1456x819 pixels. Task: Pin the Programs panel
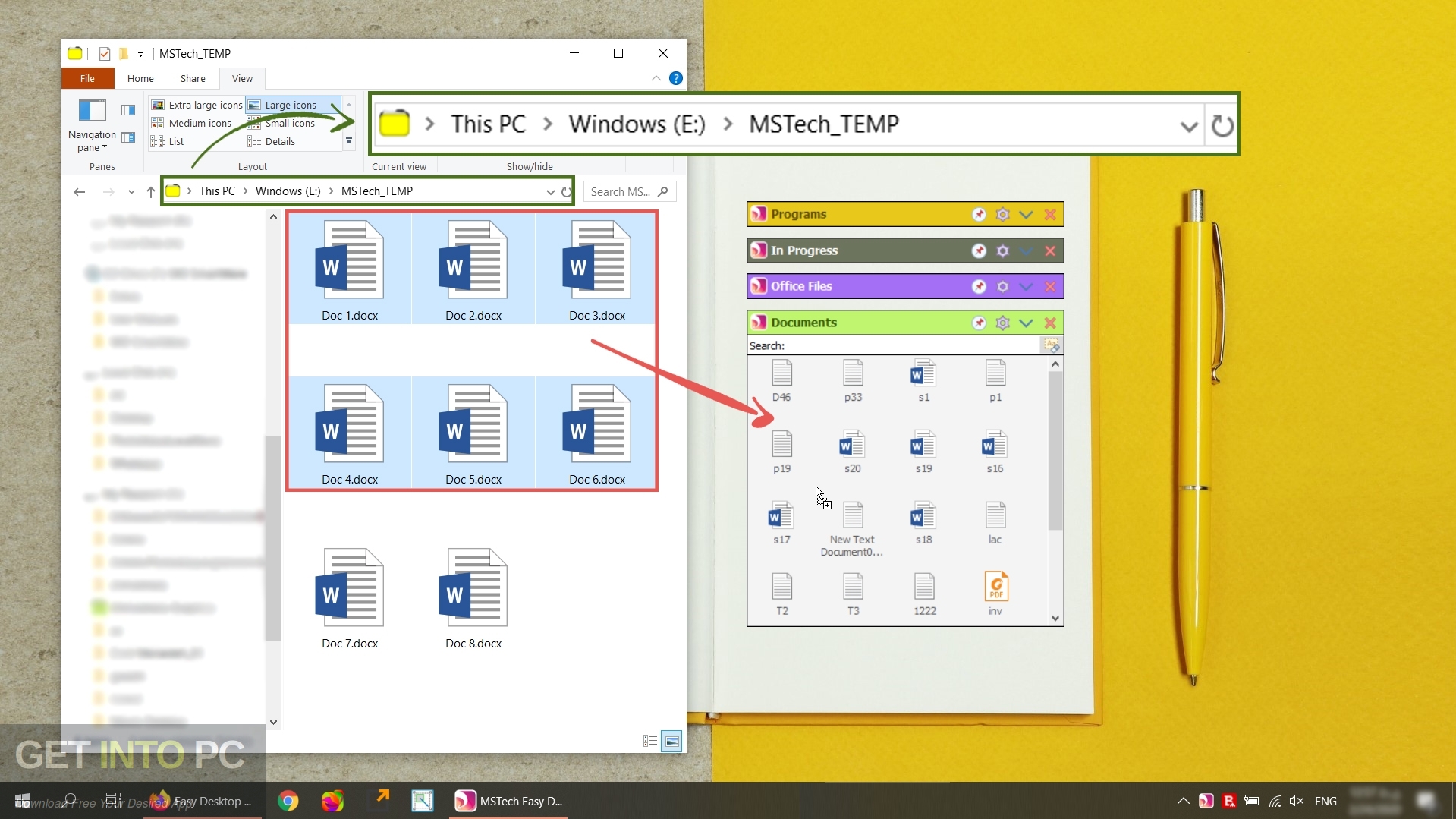978,214
